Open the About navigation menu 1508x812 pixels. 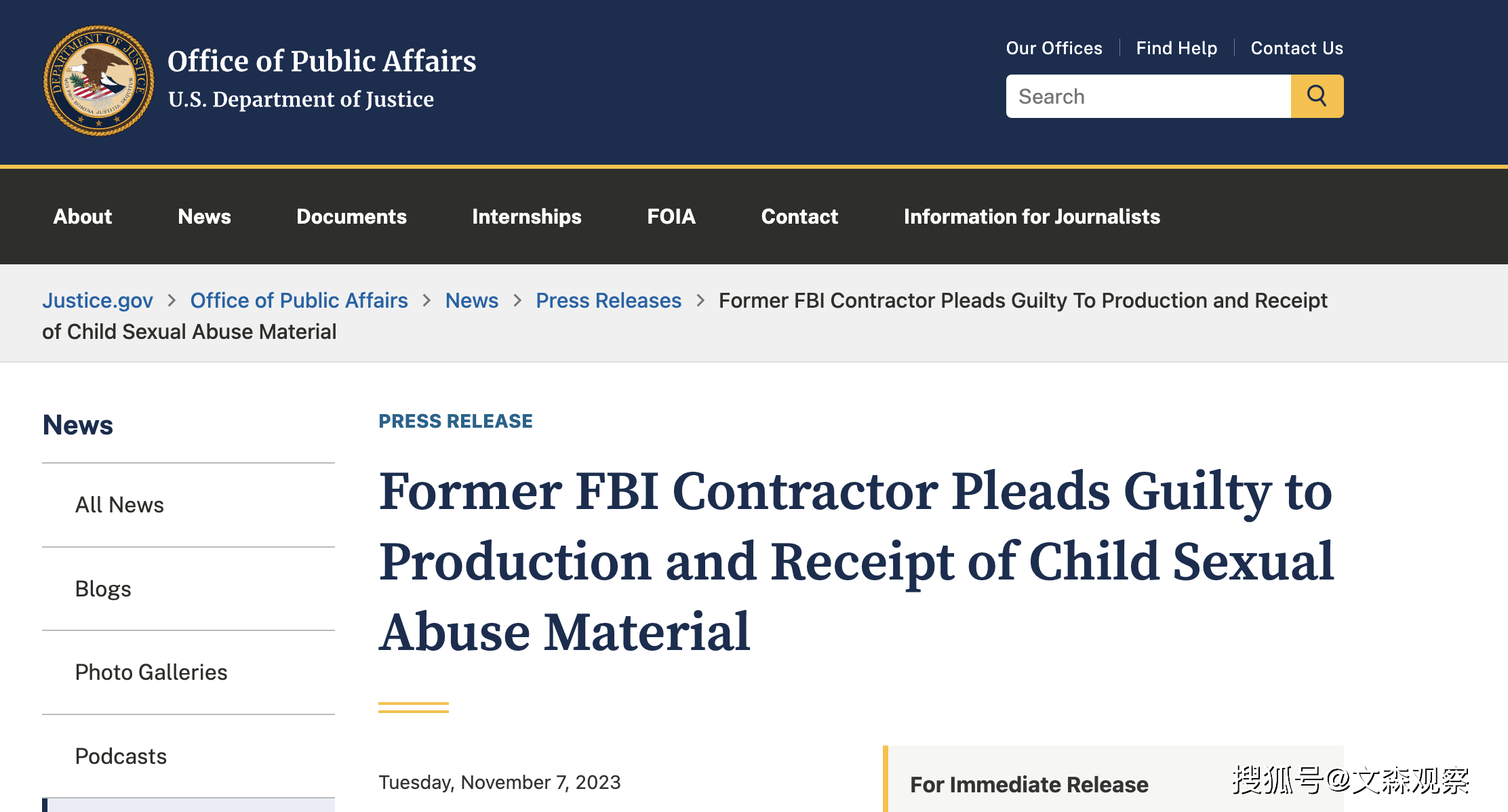83,216
